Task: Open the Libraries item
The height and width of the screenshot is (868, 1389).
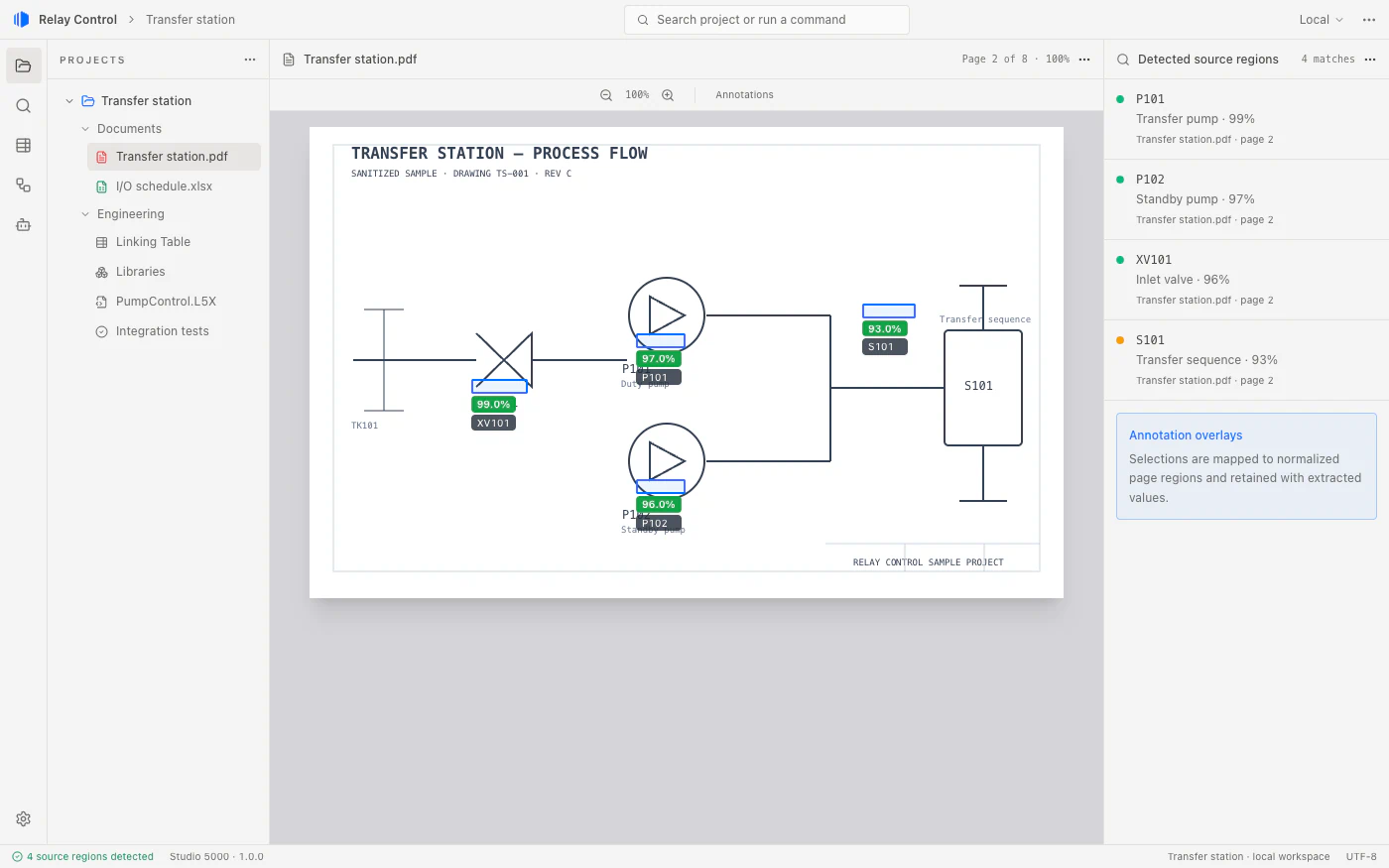Action: click(174, 272)
